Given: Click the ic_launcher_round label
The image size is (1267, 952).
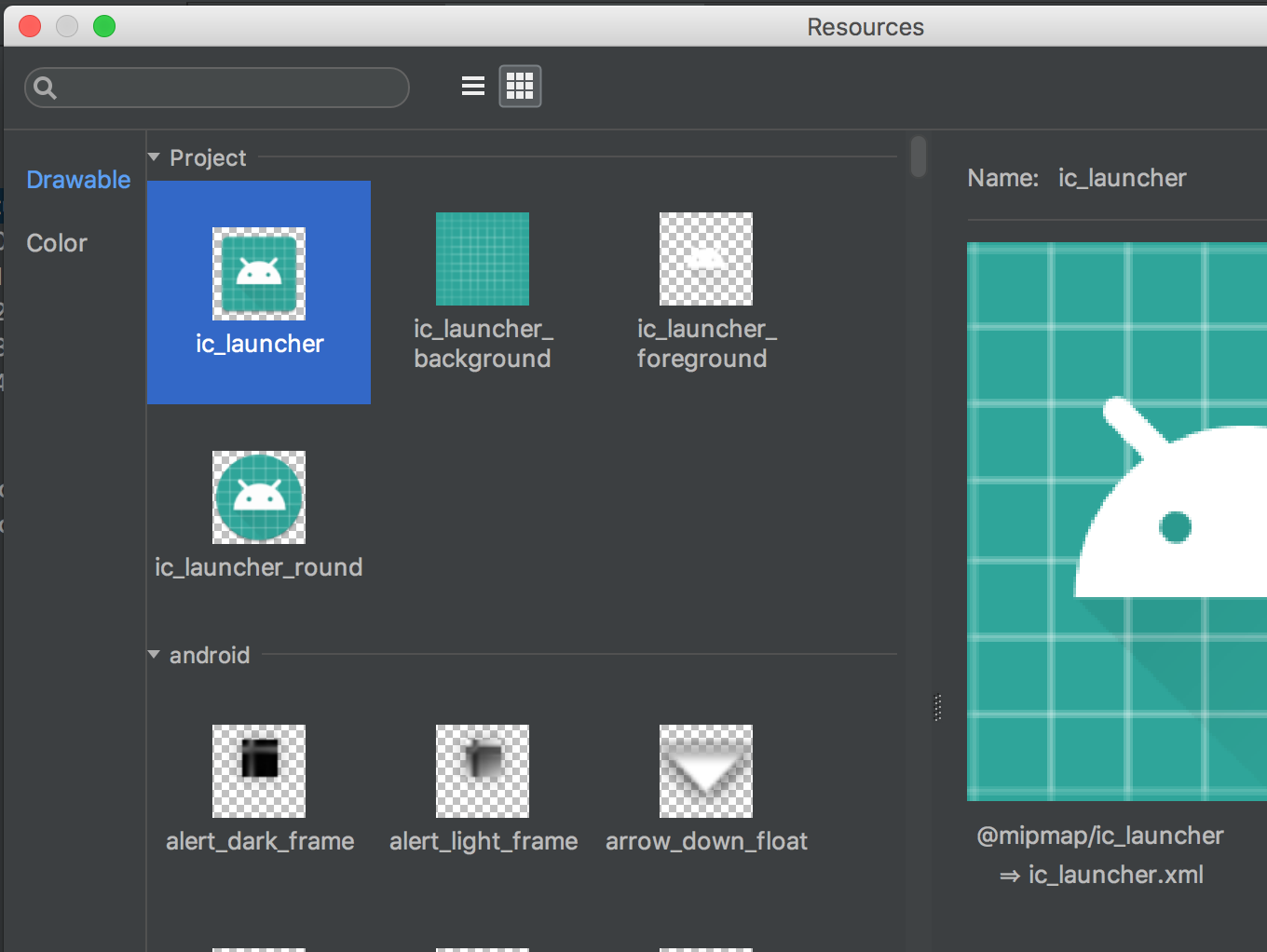Looking at the screenshot, I should point(259,567).
